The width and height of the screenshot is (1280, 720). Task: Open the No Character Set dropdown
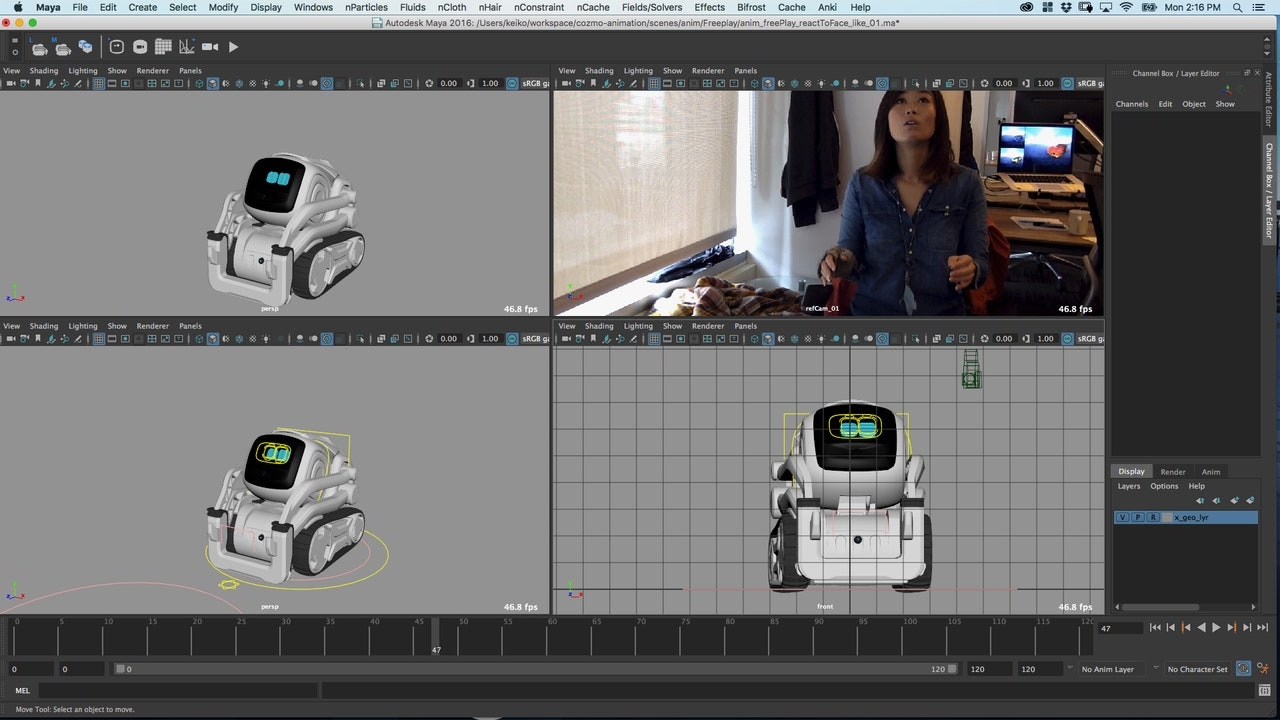(x=1197, y=669)
